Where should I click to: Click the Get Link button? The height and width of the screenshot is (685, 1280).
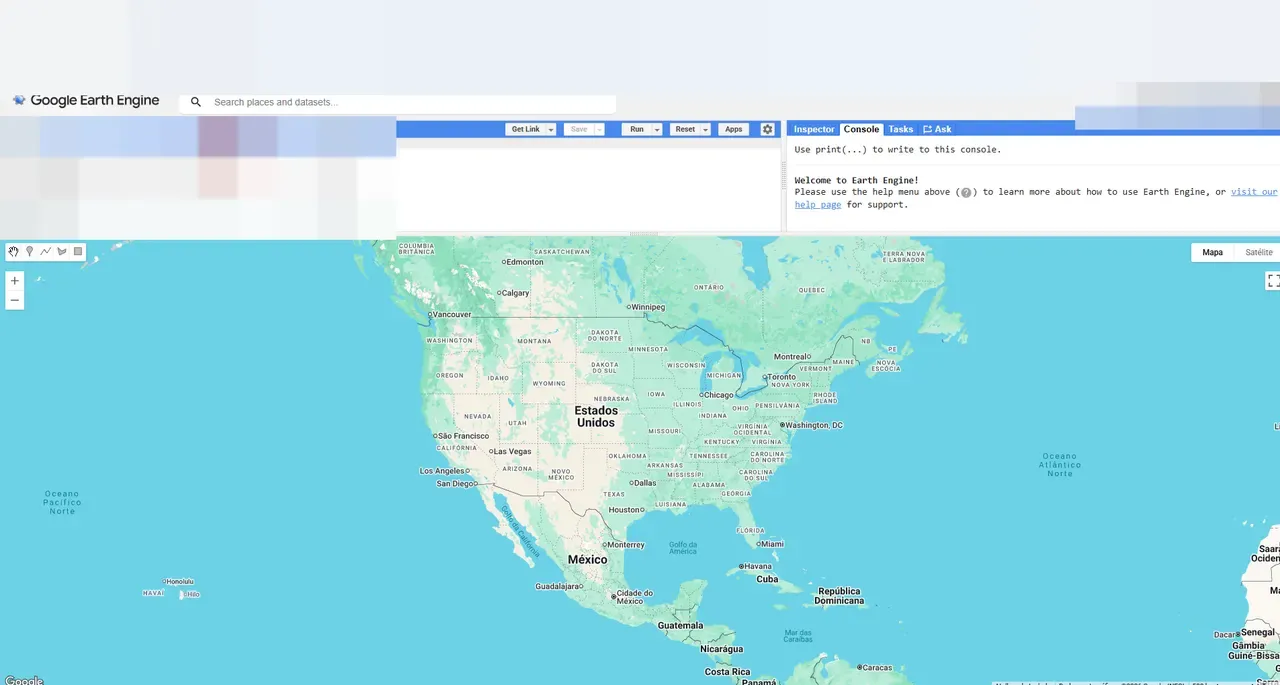[525, 130]
